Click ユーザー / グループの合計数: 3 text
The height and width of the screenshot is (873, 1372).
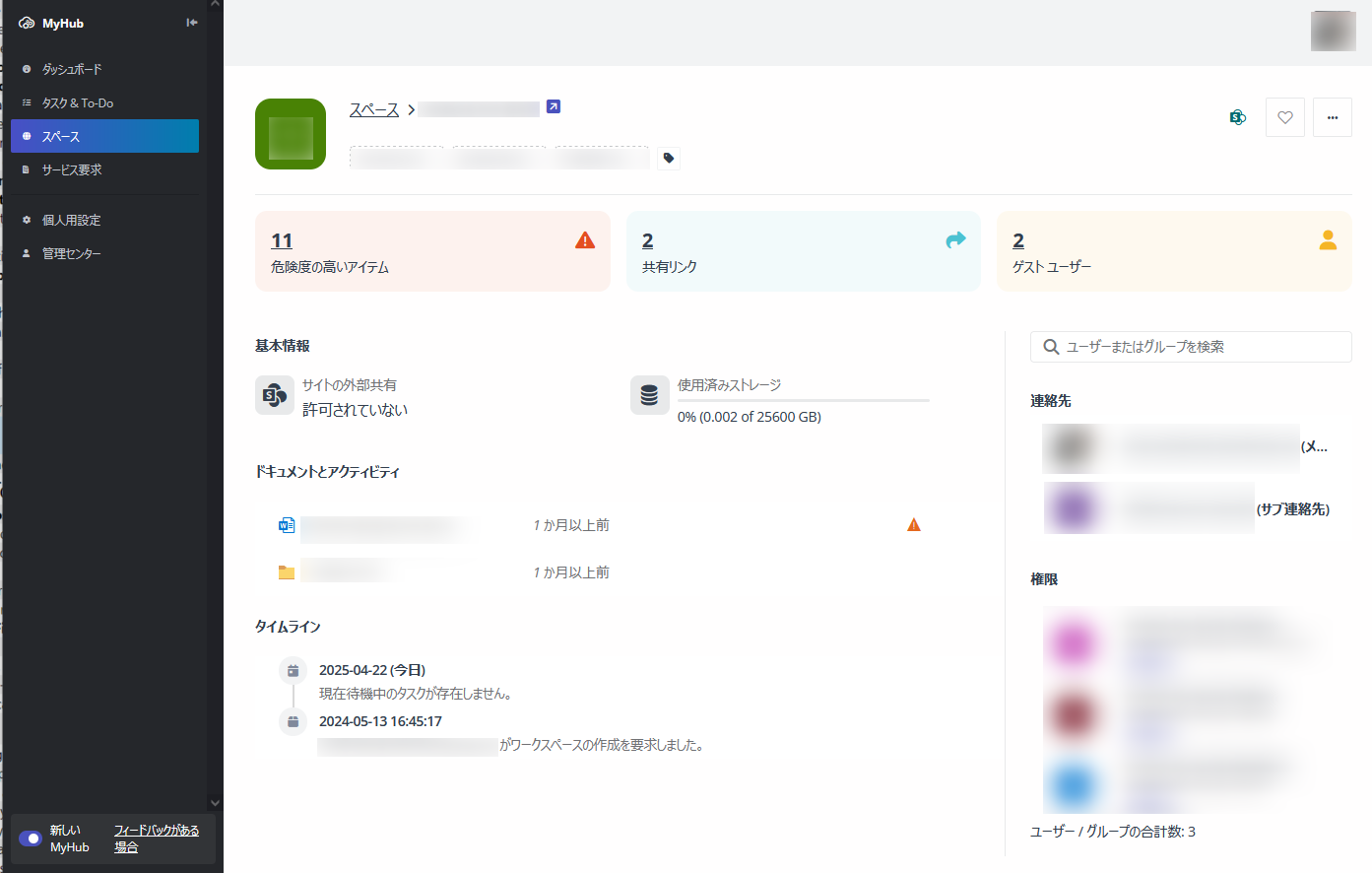(1113, 832)
